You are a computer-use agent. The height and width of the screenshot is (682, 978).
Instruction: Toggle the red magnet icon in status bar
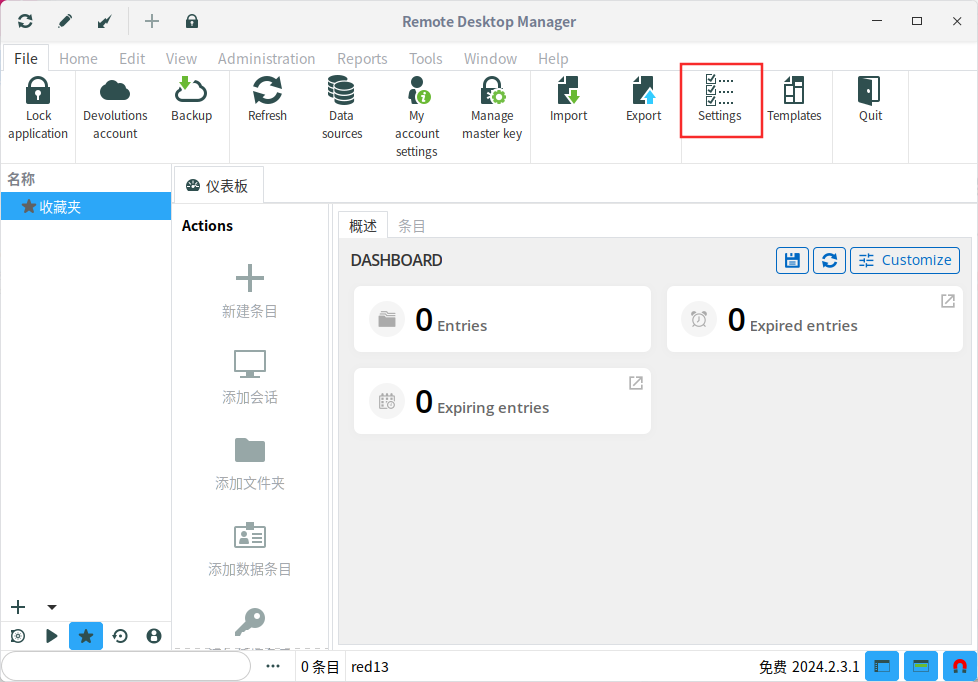[959, 666]
